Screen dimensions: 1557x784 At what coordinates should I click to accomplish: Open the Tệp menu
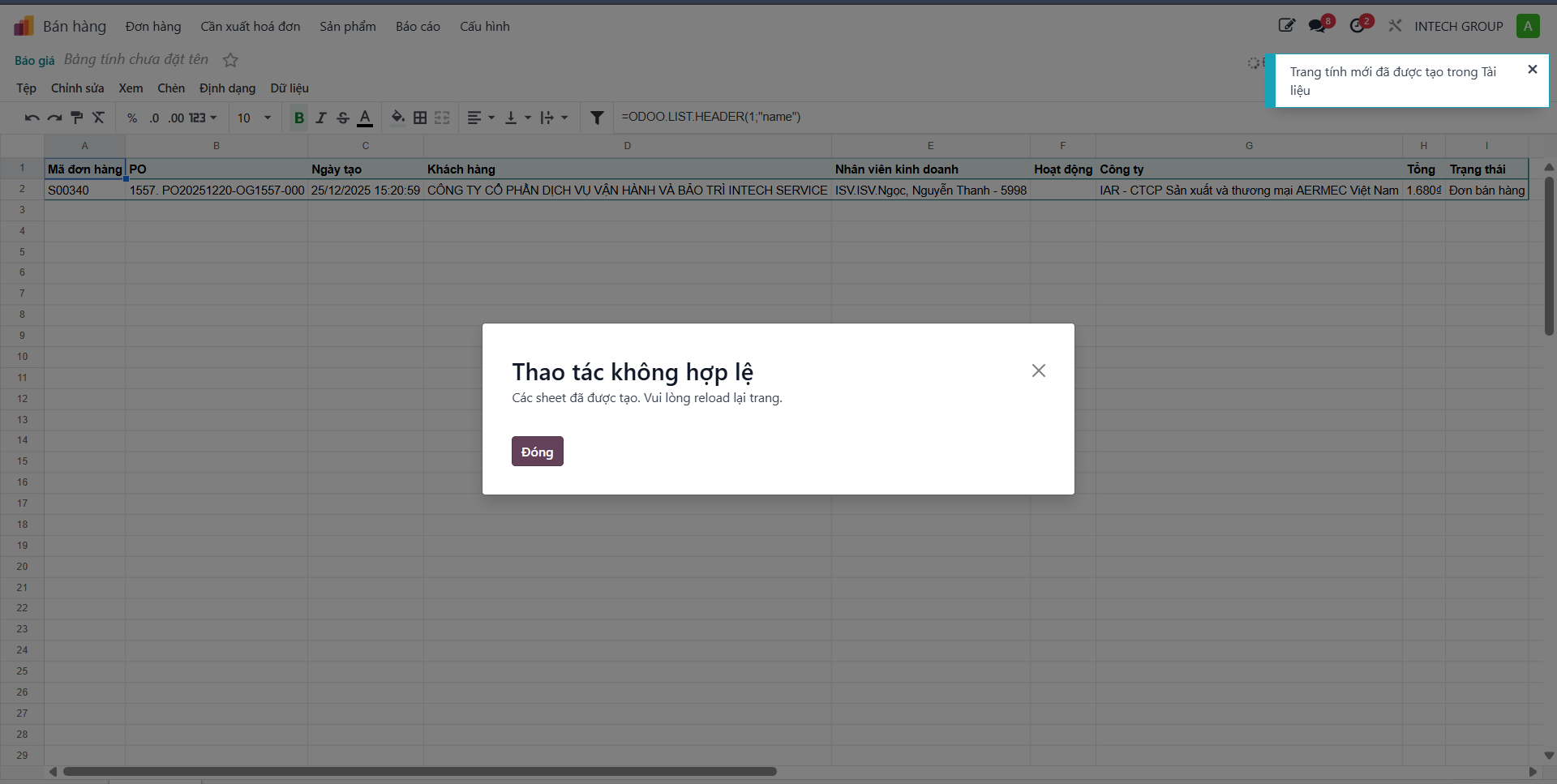(27, 88)
